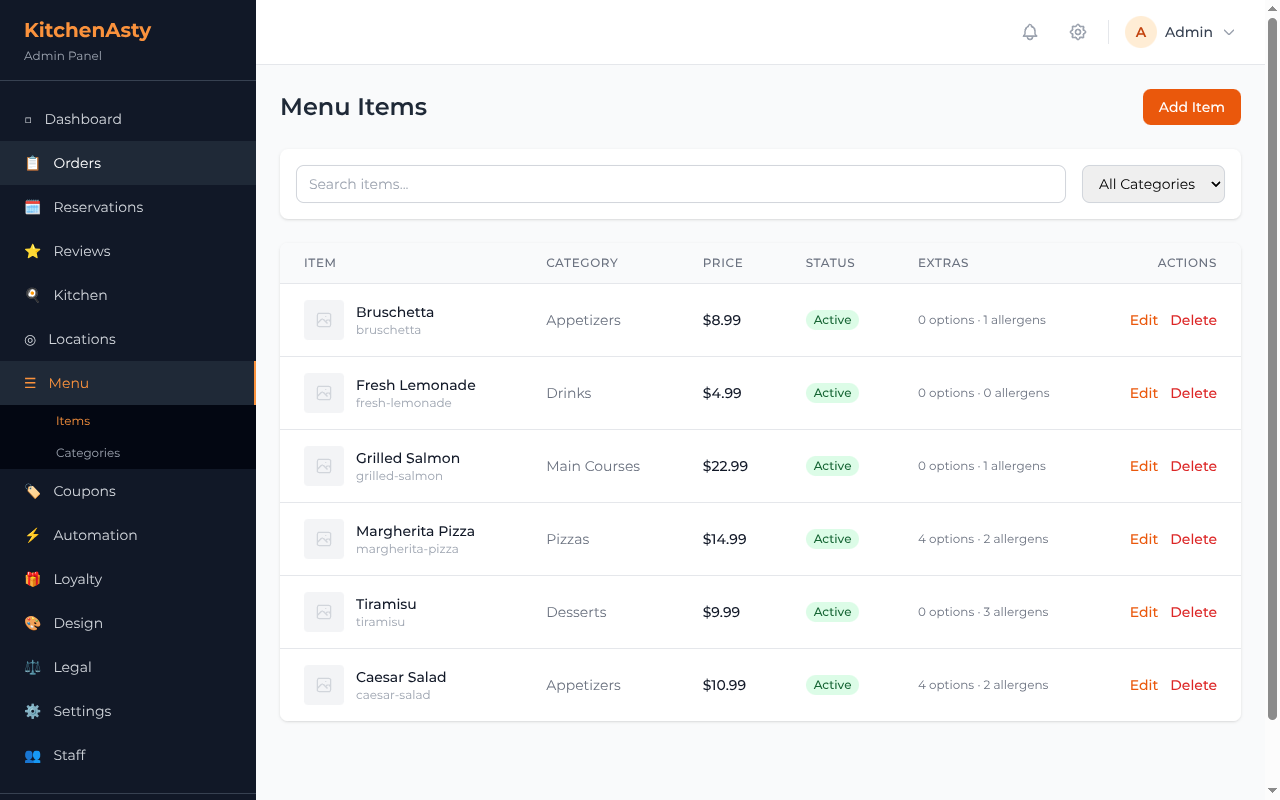Switch to the Categories submenu item
The width and height of the screenshot is (1280, 800).
[x=87, y=452]
